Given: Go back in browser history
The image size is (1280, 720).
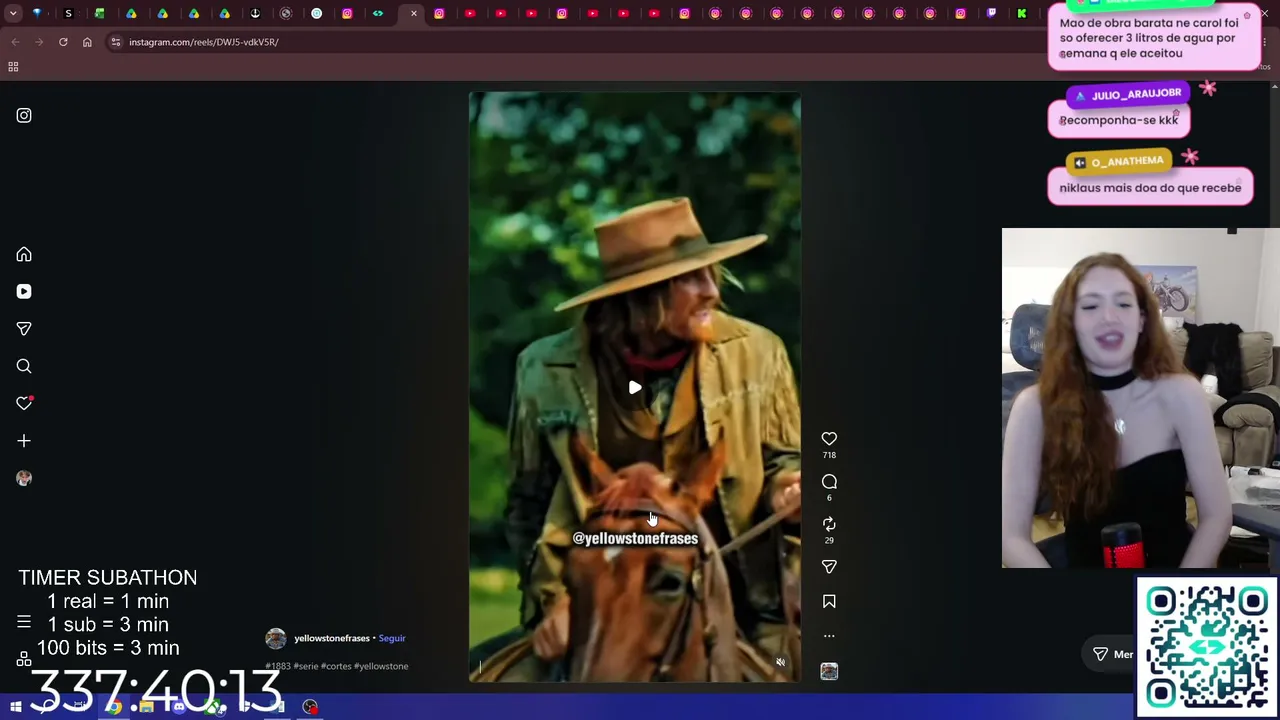Looking at the screenshot, I should click(x=15, y=42).
